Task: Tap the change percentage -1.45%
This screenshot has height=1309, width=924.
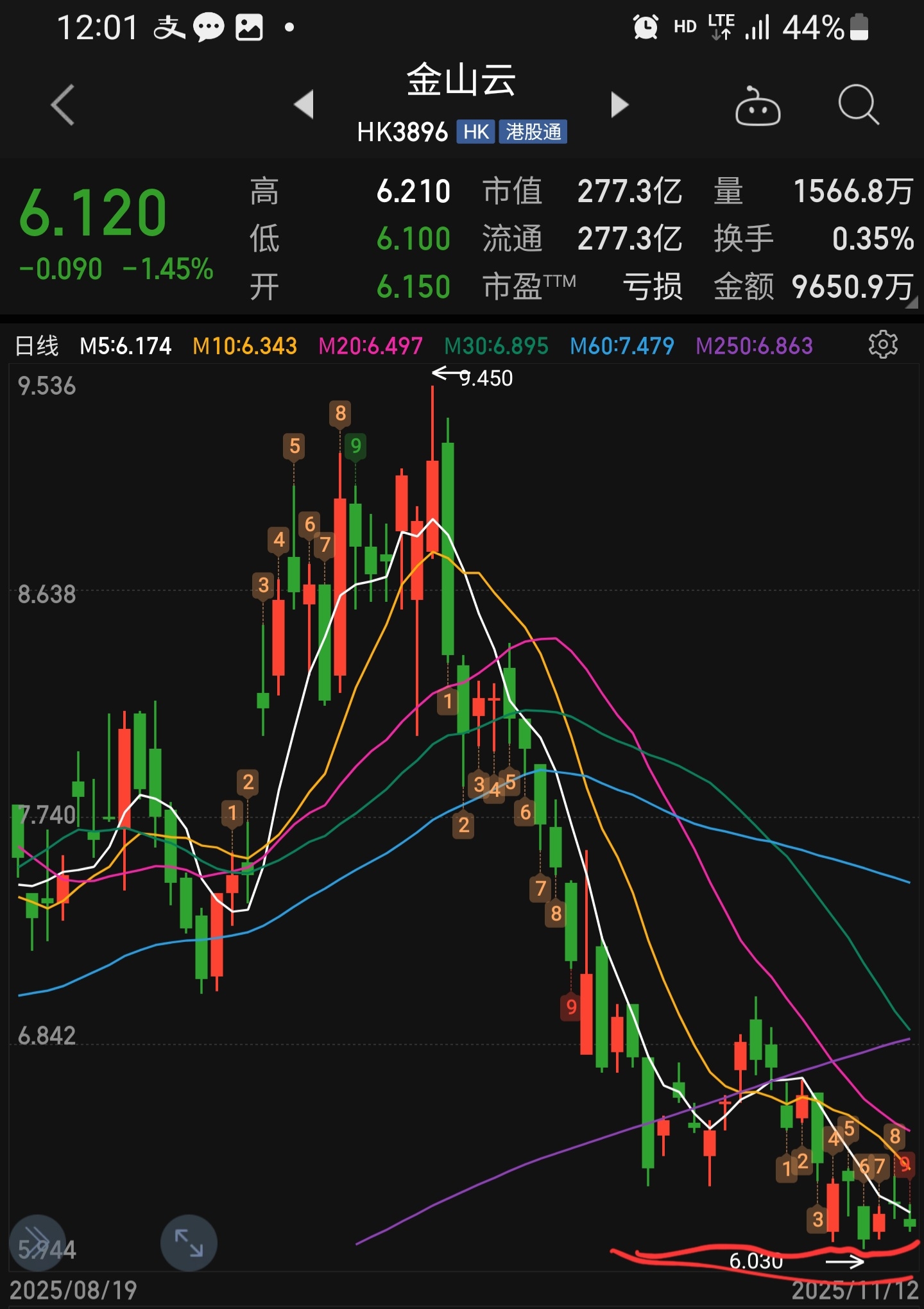Action: pyautogui.click(x=168, y=269)
